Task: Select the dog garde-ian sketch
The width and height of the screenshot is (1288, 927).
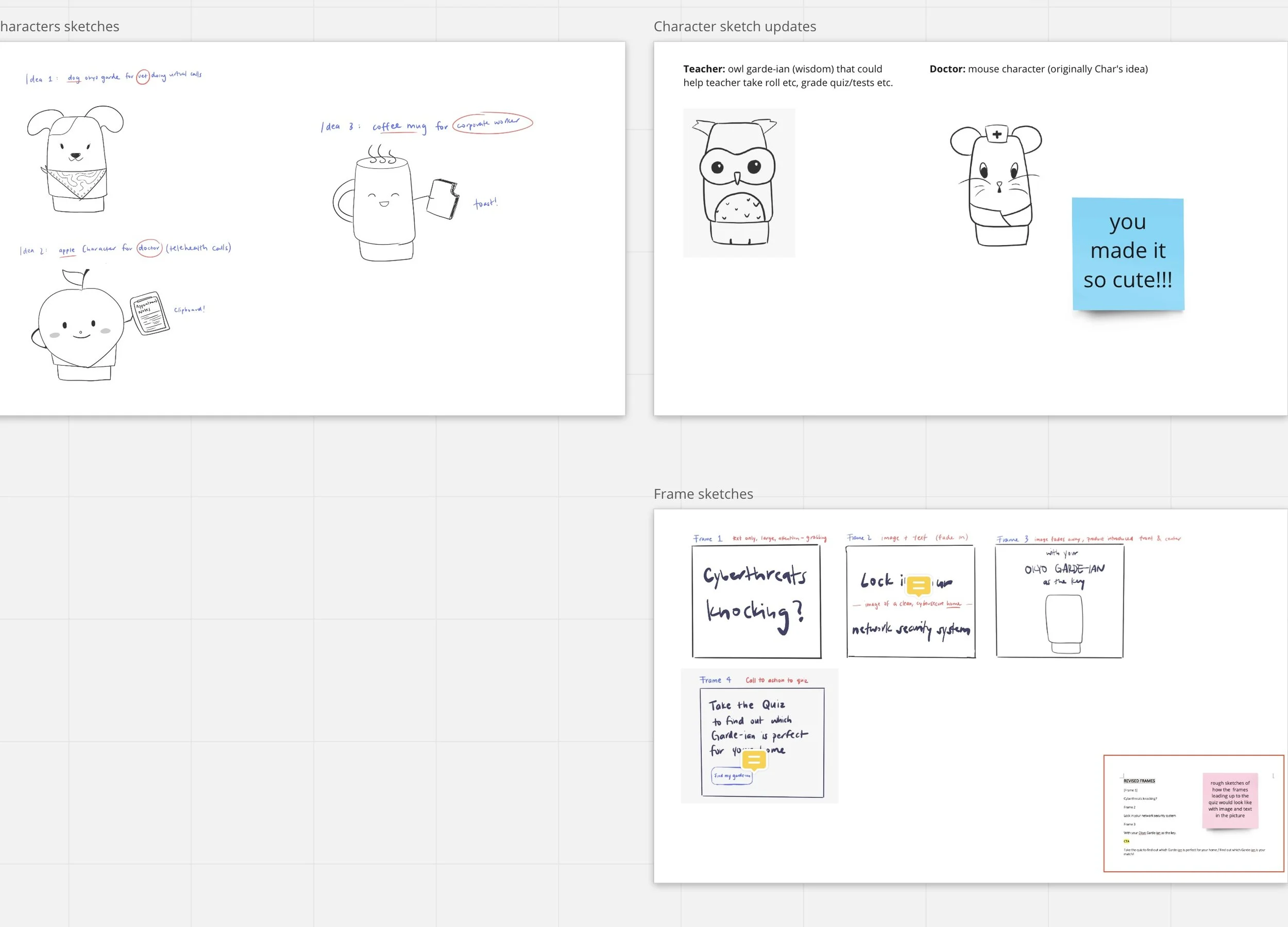Action: coord(75,160)
